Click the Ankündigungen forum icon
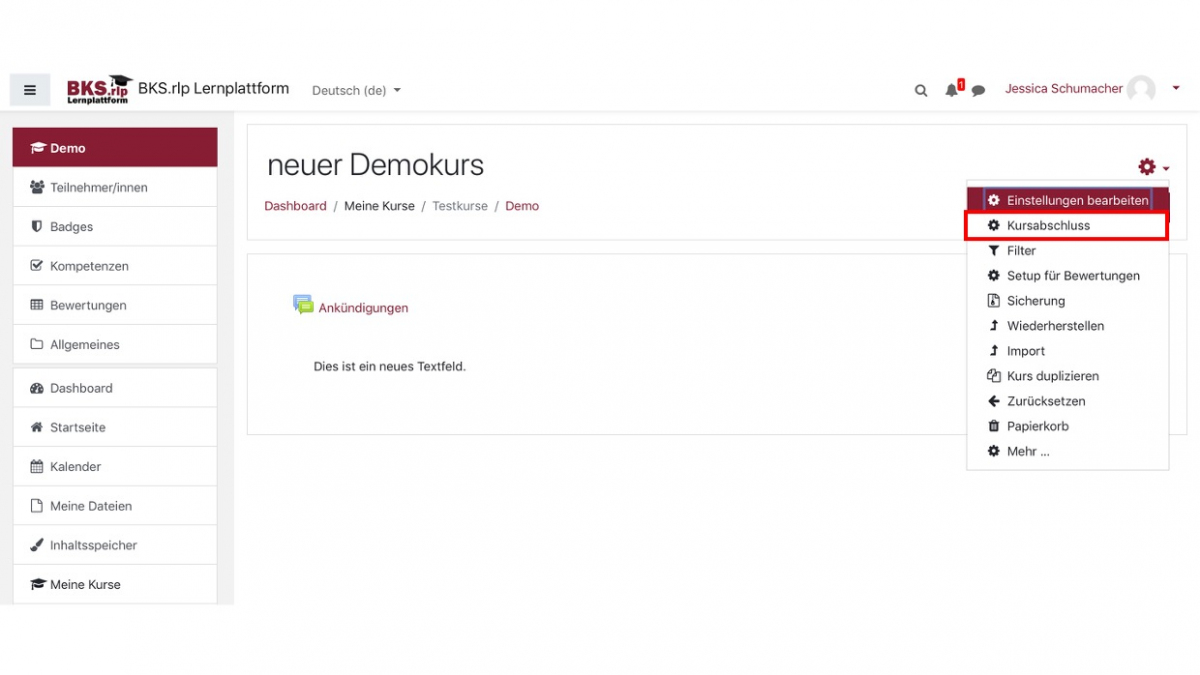 tap(302, 305)
